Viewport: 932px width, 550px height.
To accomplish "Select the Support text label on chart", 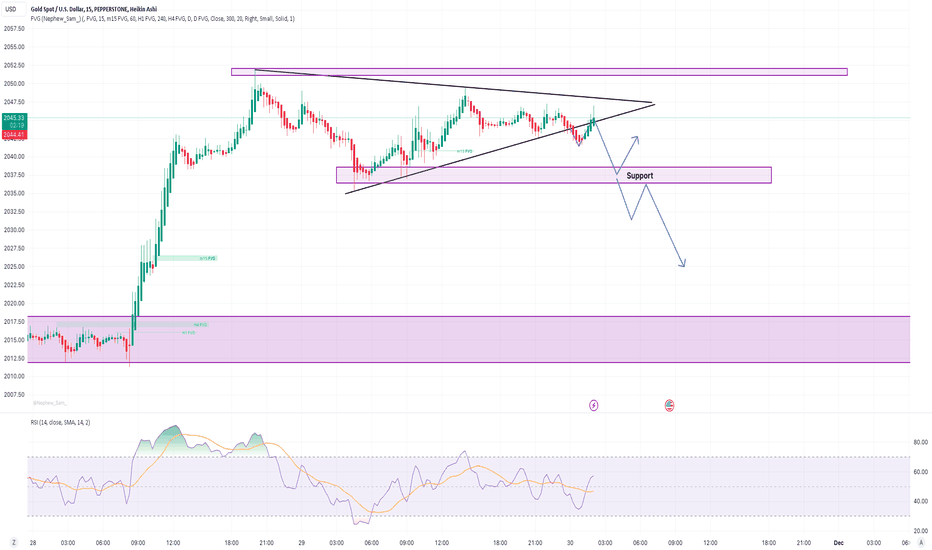I will click(x=640, y=175).
